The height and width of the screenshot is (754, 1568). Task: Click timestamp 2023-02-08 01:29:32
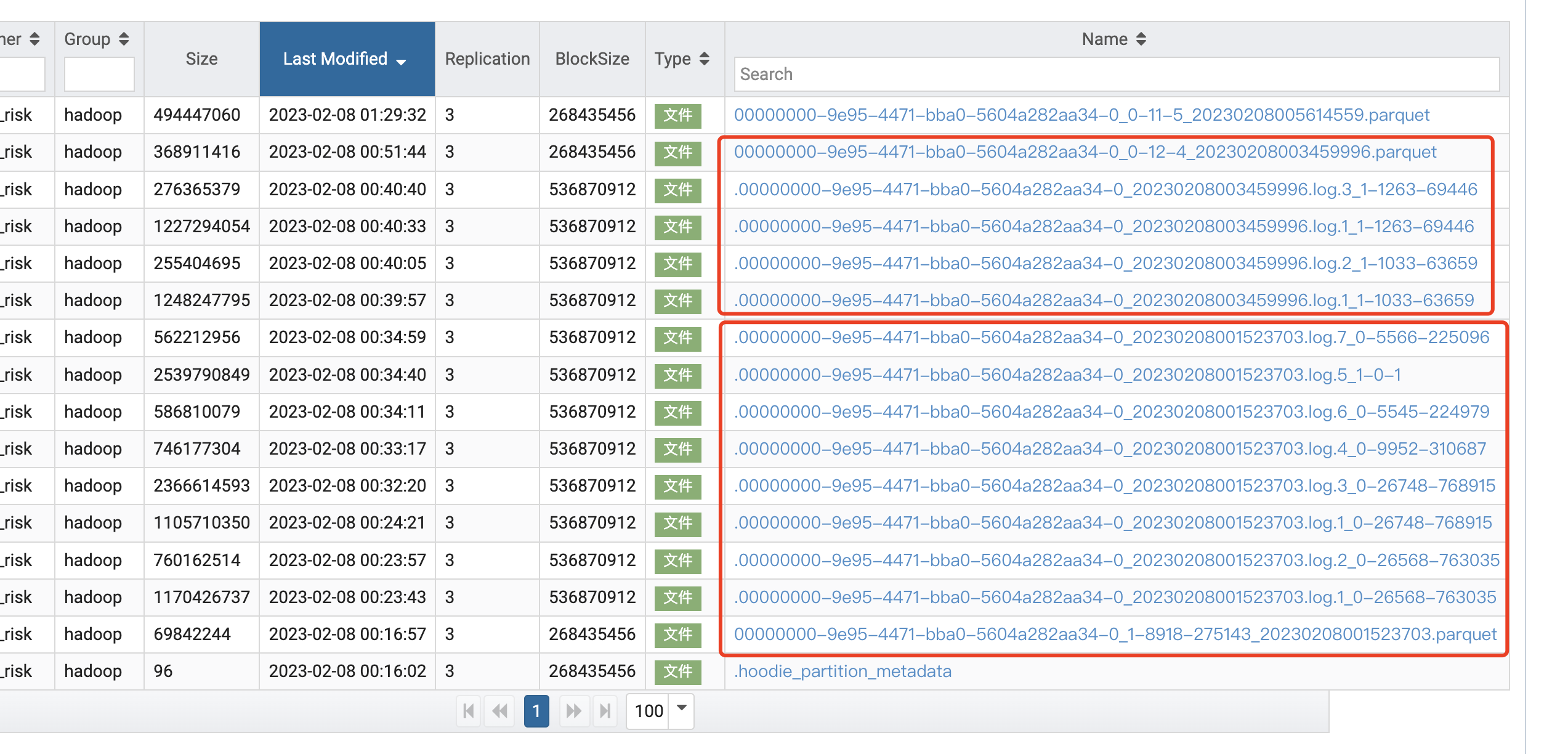click(x=347, y=115)
